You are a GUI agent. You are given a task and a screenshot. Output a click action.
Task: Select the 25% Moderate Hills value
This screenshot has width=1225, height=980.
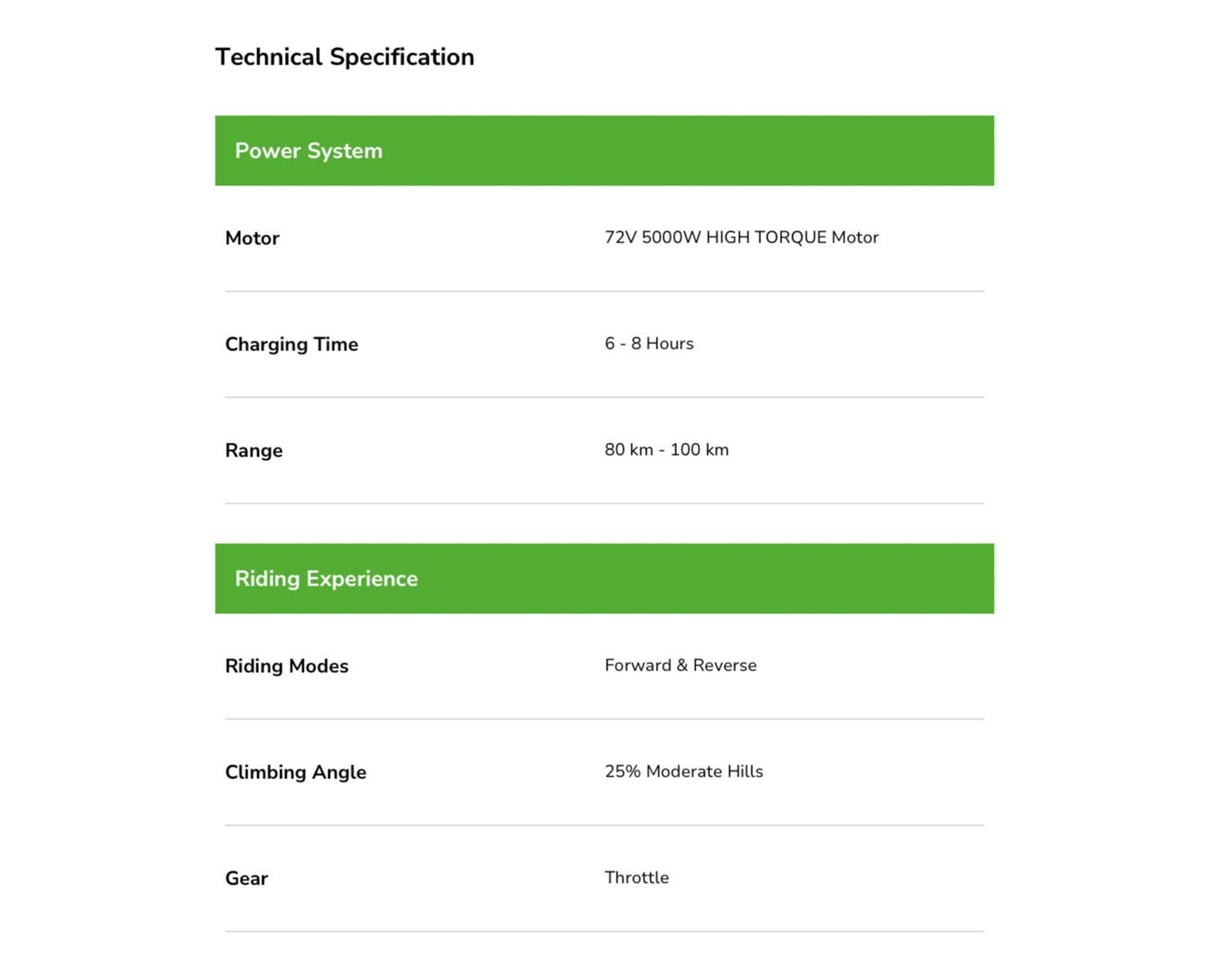coord(684,772)
